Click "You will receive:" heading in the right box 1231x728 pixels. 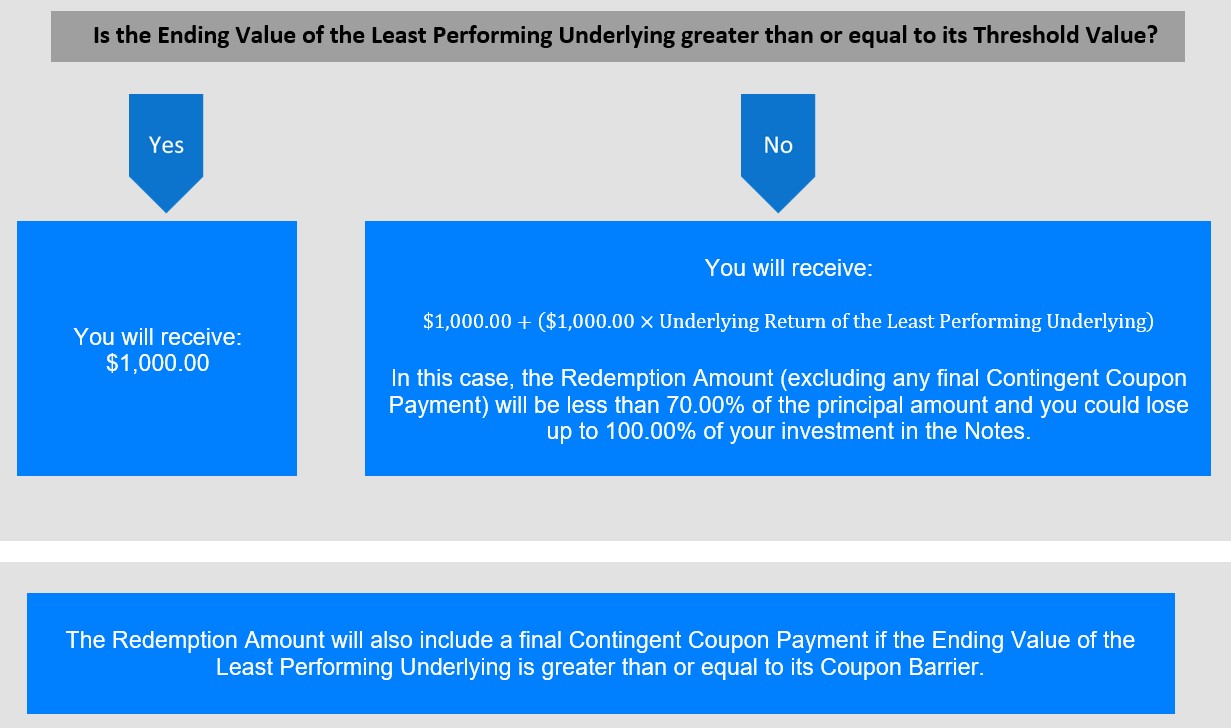pyautogui.click(x=788, y=268)
